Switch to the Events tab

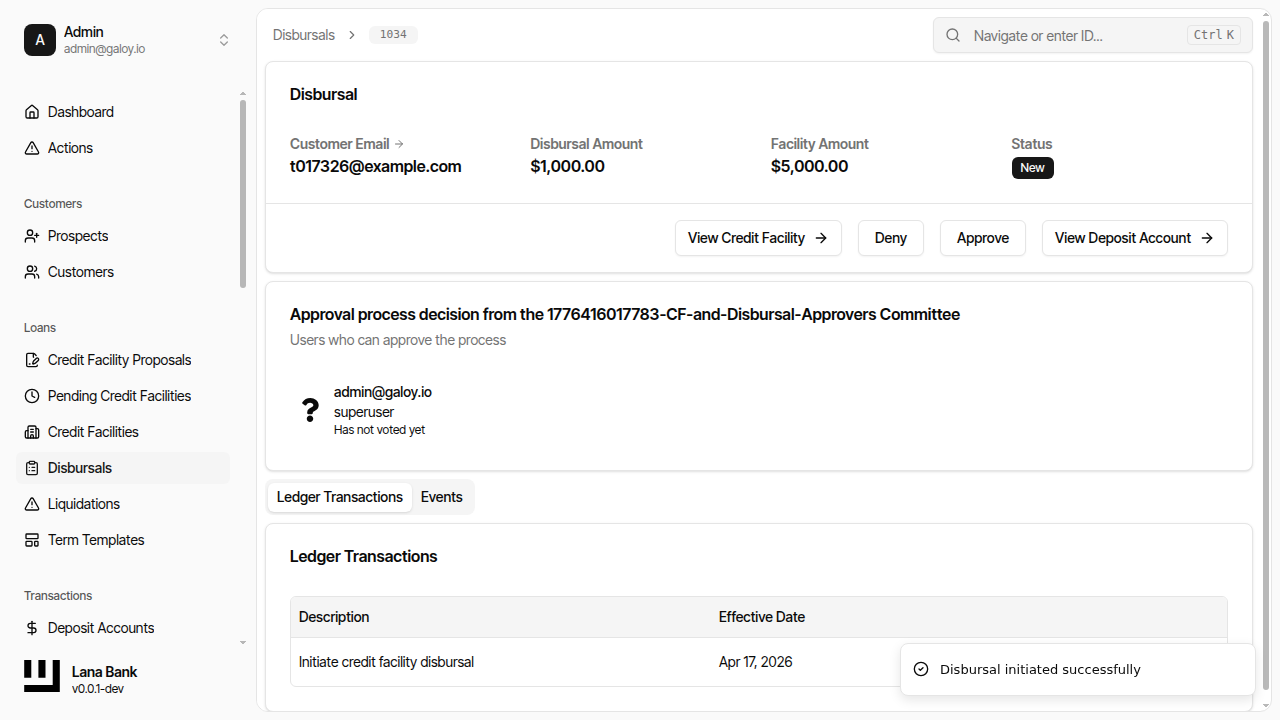pos(441,496)
